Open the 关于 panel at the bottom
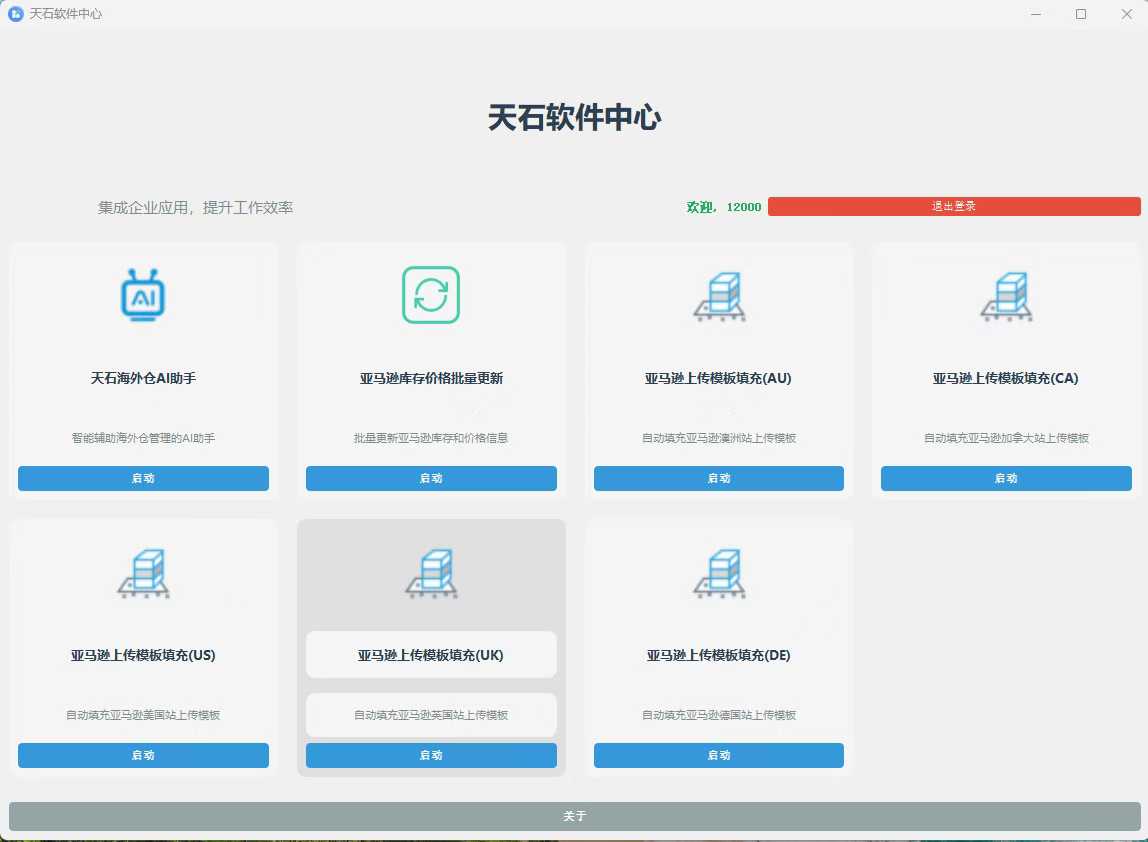This screenshot has width=1148, height=842. (x=574, y=815)
